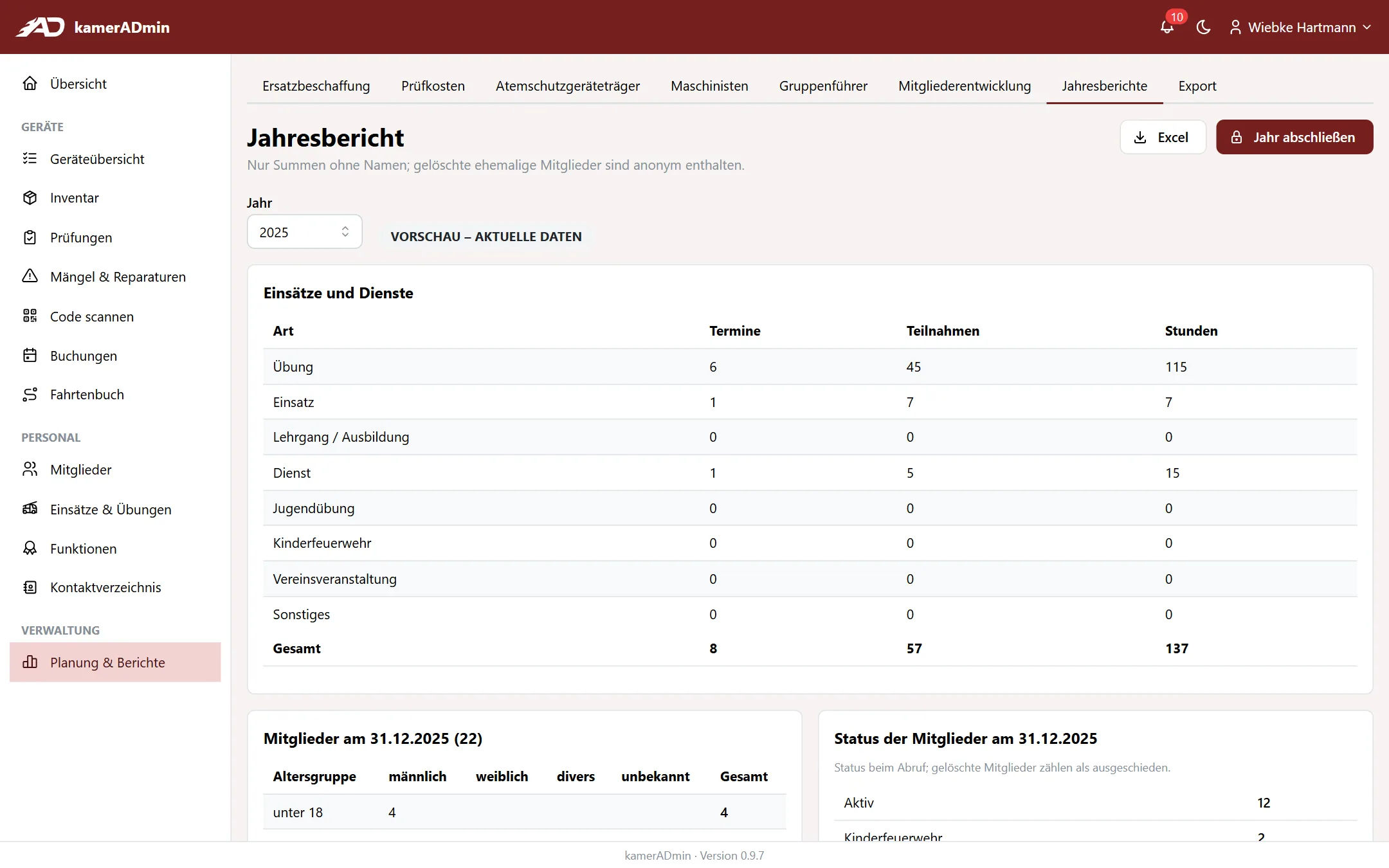Open Einsätze & Übungen fire truck icon
This screenshot has width=1389, height=868.
[30, 509]
